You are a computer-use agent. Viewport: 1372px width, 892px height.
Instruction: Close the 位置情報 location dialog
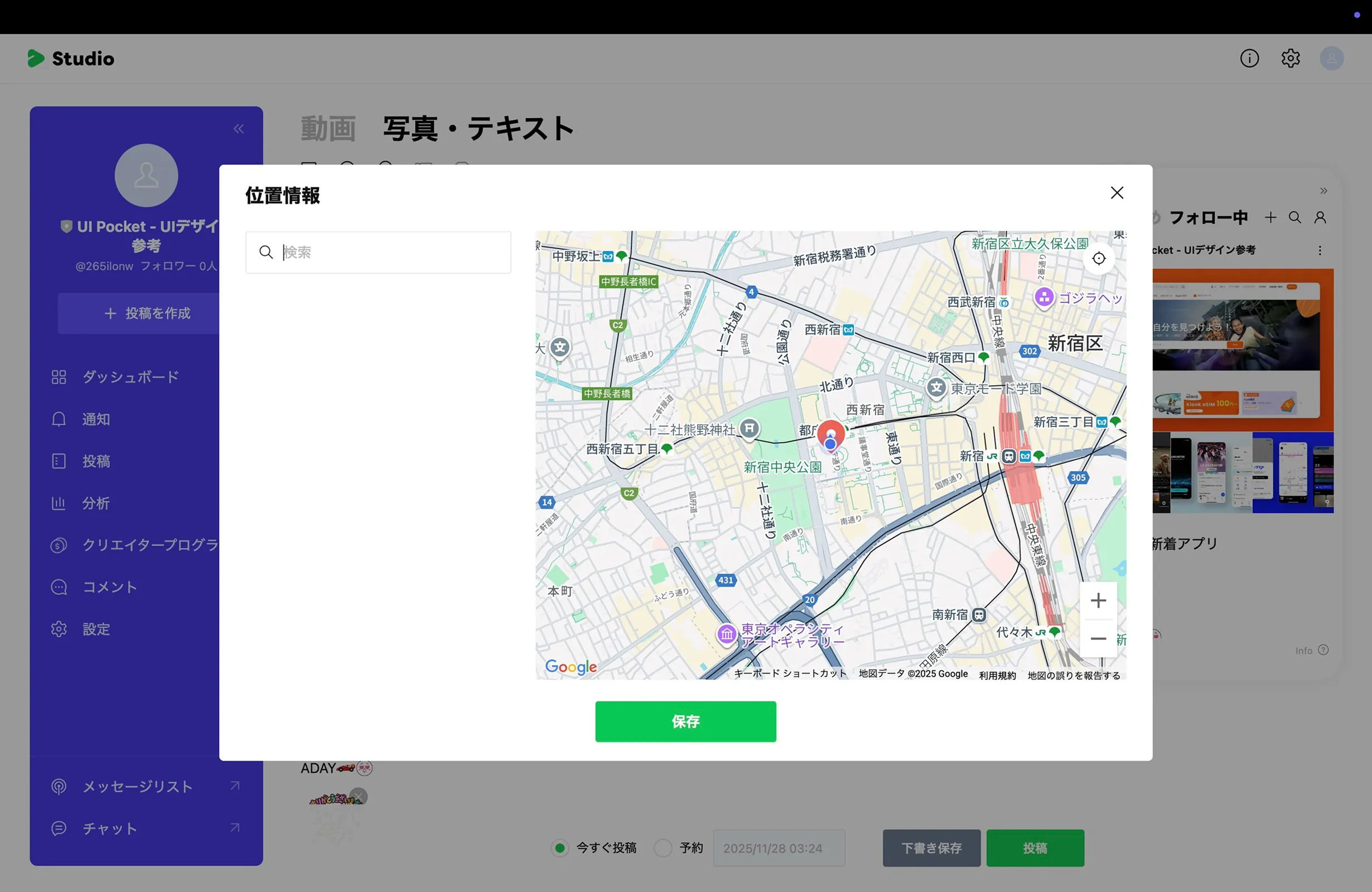[1117, 193]
